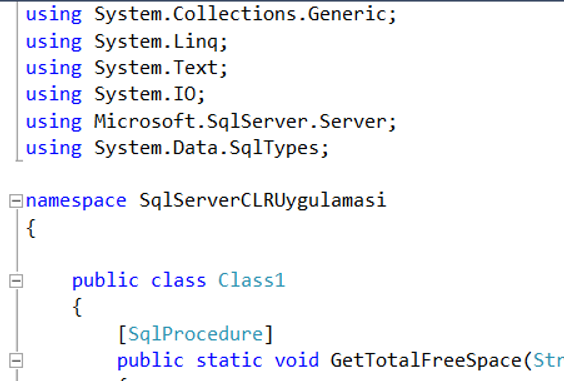
Task: Place cursor in System.Linq using statement
Action: [x=127, y=42]
